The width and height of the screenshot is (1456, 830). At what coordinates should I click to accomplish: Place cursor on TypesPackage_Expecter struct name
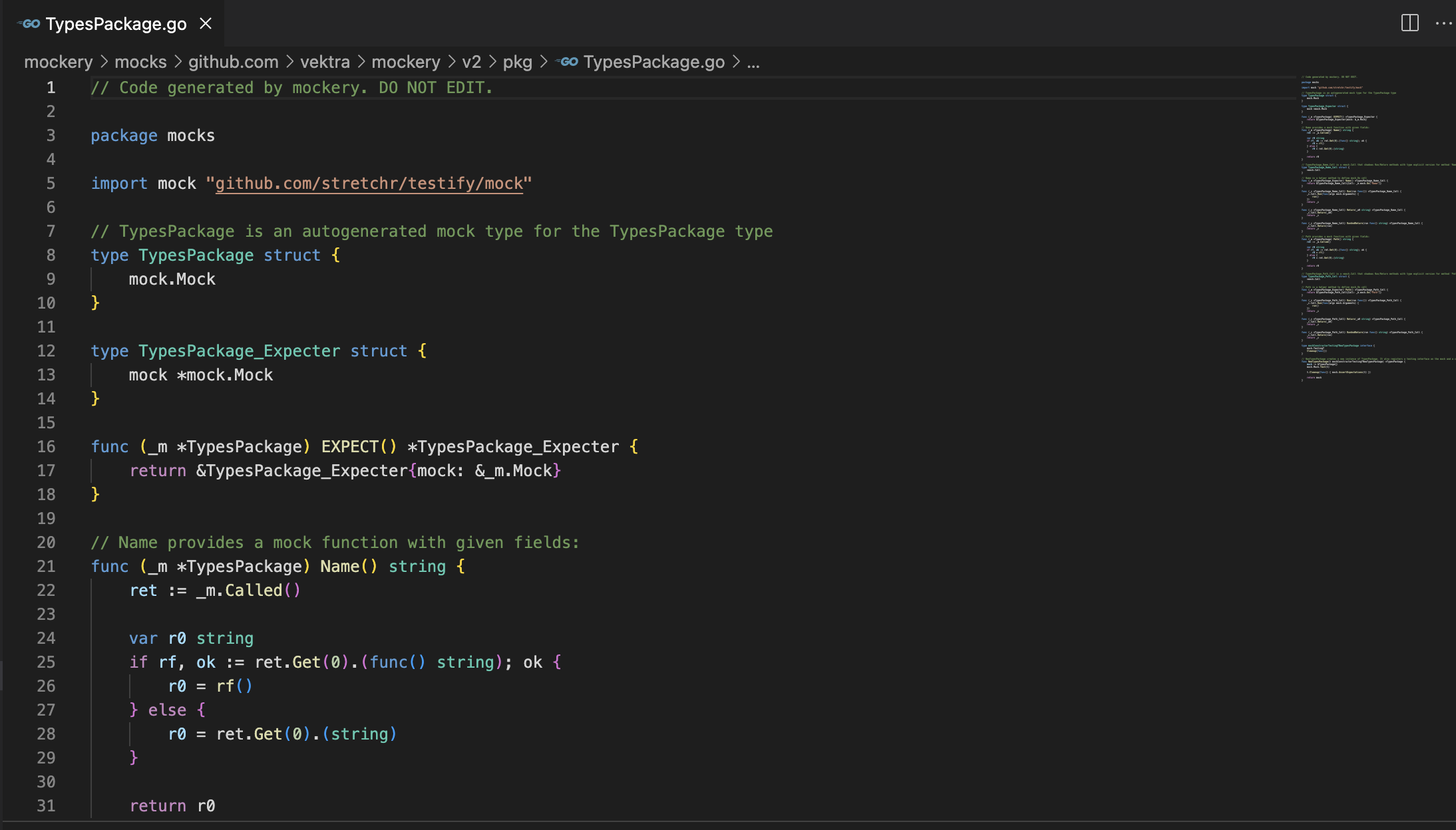pos(239,351)
